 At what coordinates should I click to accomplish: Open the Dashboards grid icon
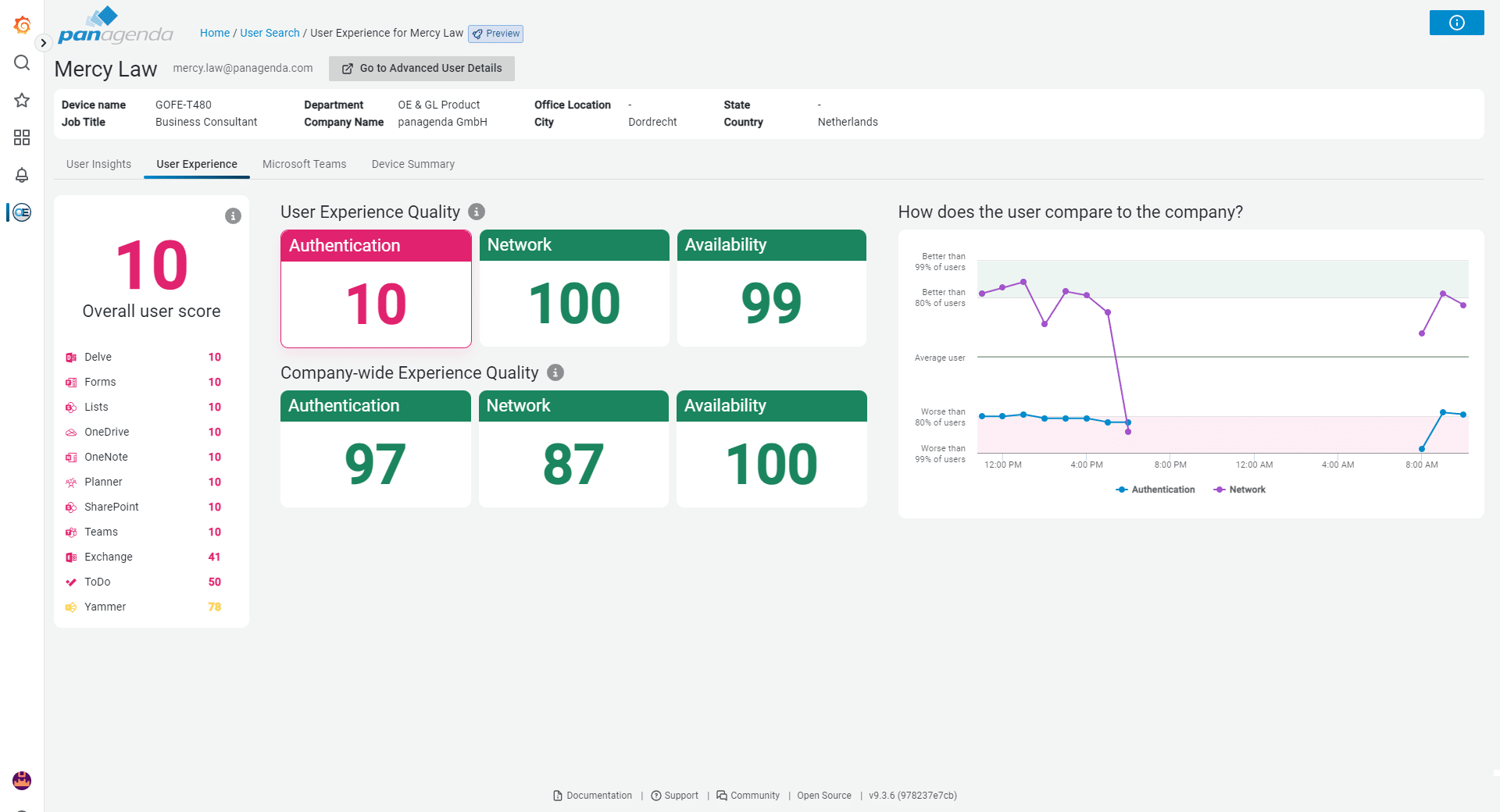click(22, 137)
